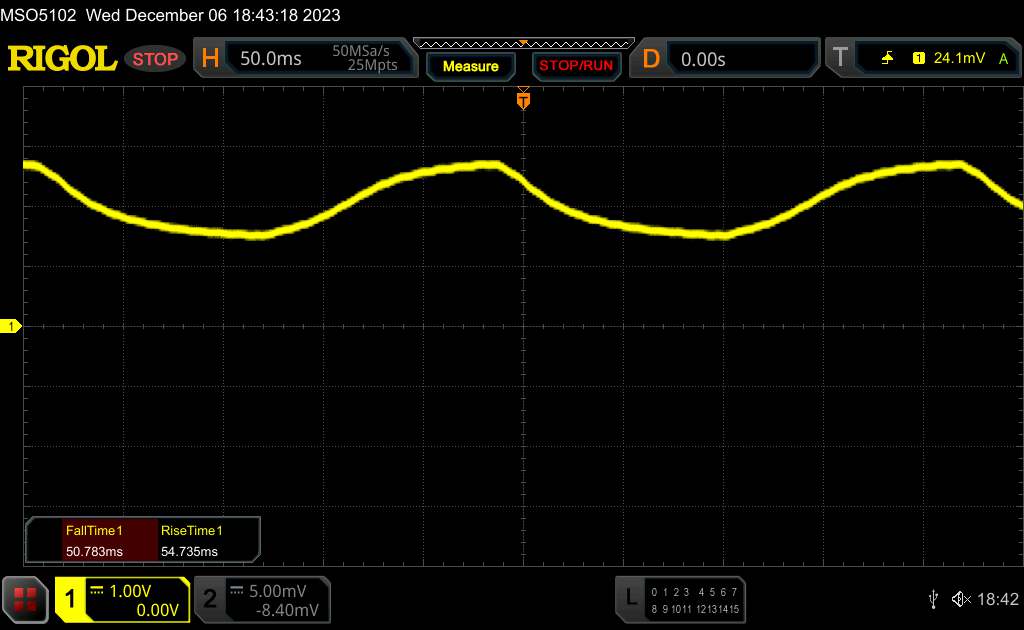This screenshot has height=630, width=1024.
Task: Select the RiseTime1 measurement result
Action: 193,540
